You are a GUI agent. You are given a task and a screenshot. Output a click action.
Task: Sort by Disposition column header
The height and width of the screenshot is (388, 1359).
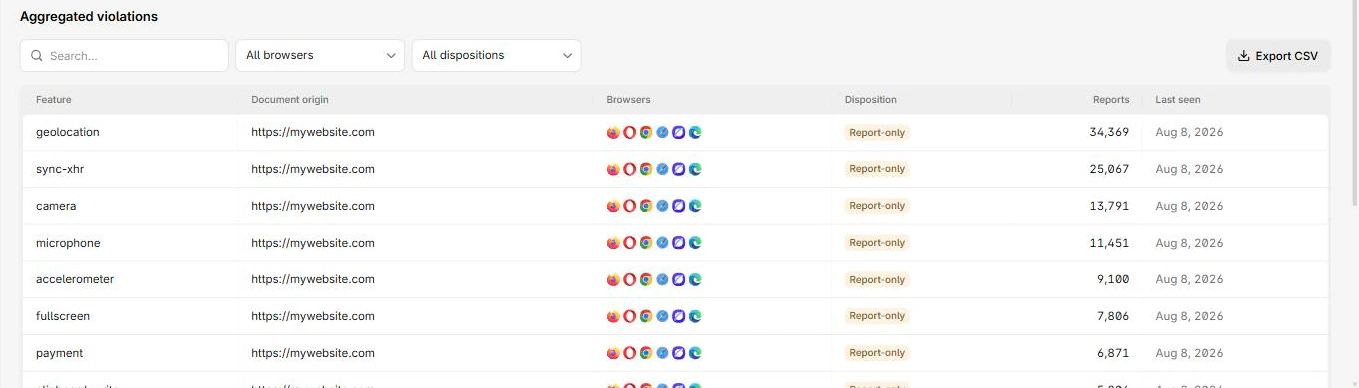[871, 100]
